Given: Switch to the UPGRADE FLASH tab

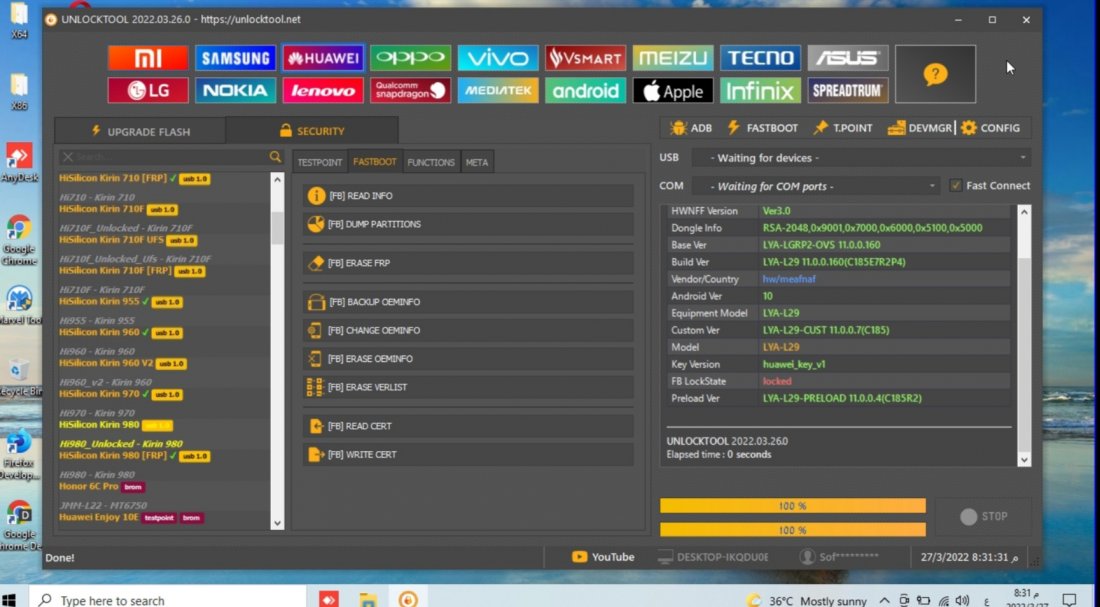Looking at the screenshot, I should [140, 131].
